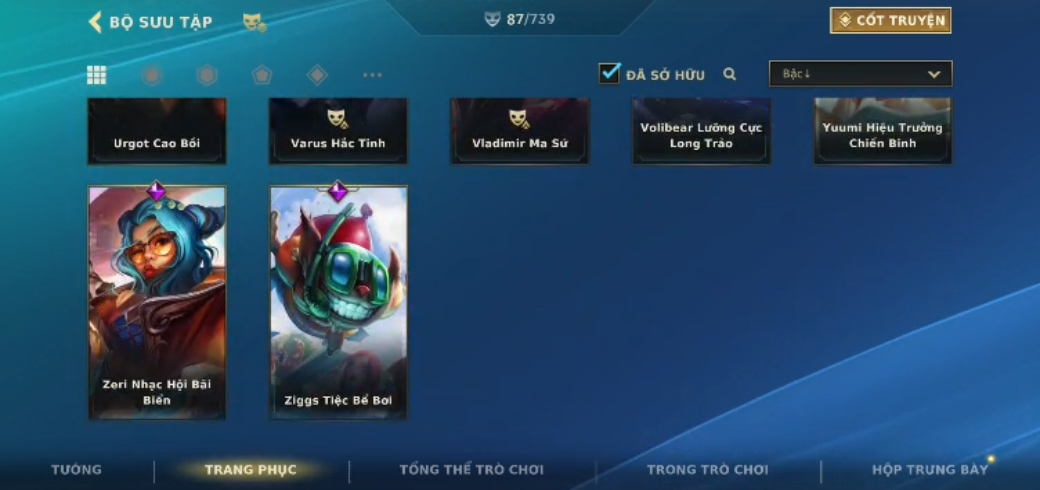Select the Varus Hắc Tinh skin card
This screenshot has height=490, width=1040.
(338, 131)
